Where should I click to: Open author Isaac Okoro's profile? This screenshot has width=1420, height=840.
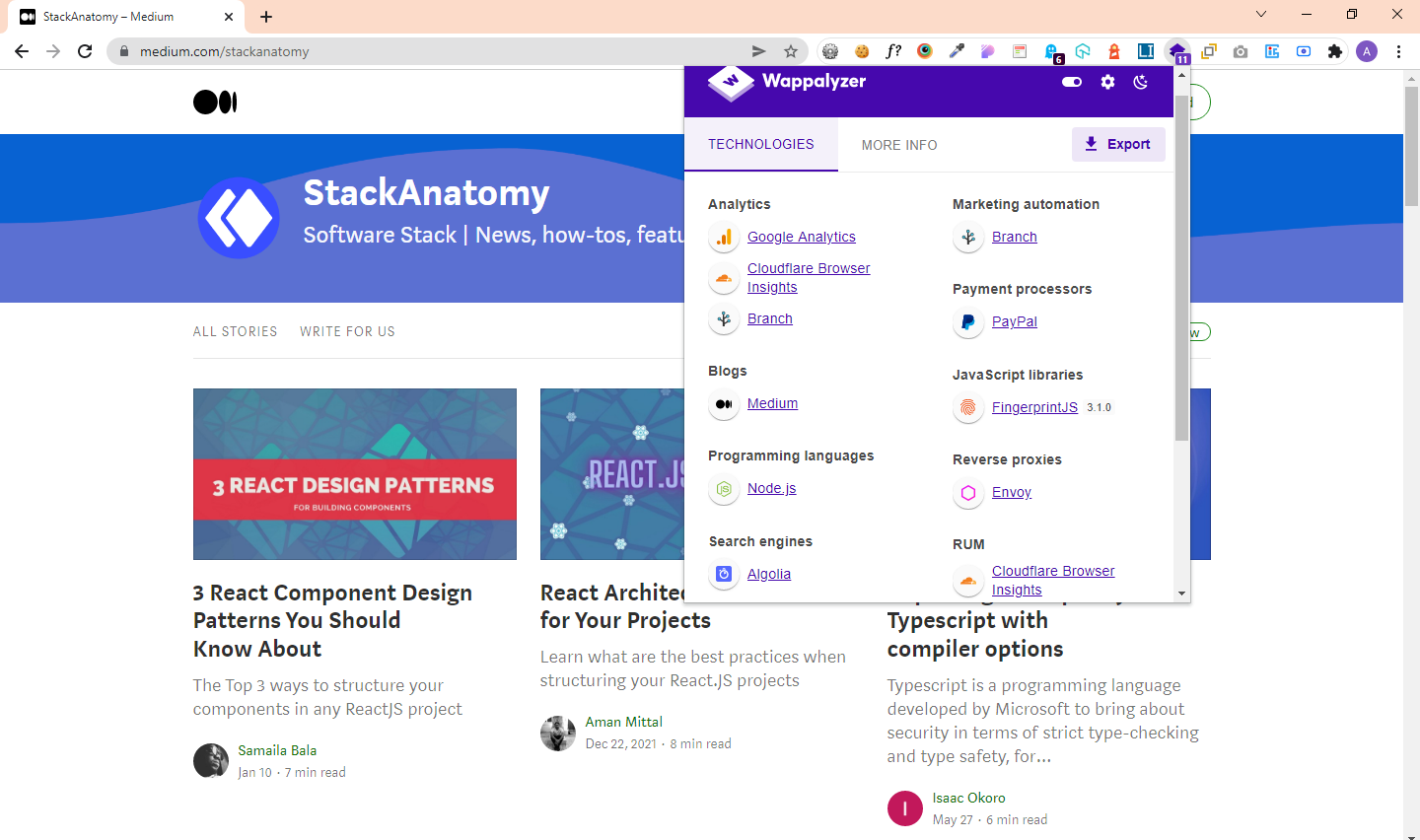coord(969,798)
